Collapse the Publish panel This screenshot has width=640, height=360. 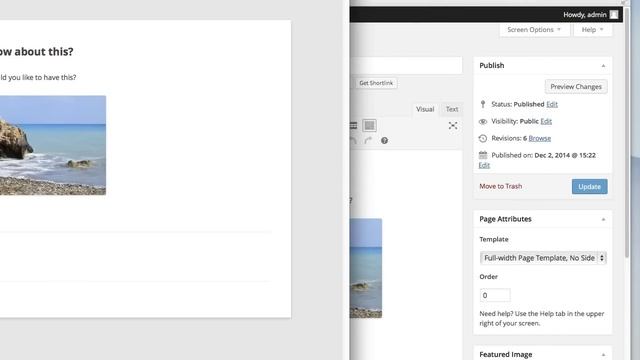click(x=603, y=66)
